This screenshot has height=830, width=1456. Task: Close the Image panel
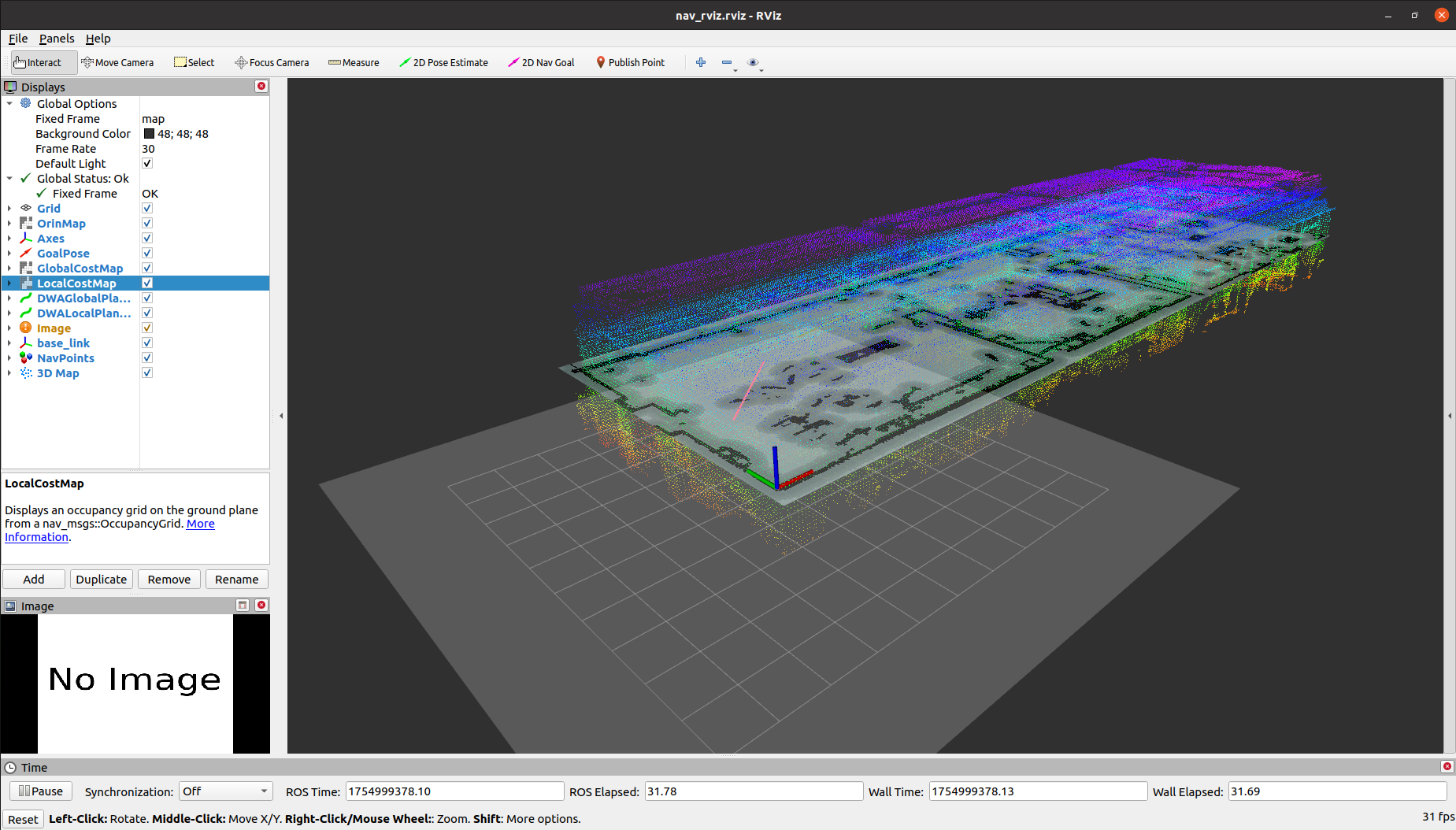(x=261, y=605)
